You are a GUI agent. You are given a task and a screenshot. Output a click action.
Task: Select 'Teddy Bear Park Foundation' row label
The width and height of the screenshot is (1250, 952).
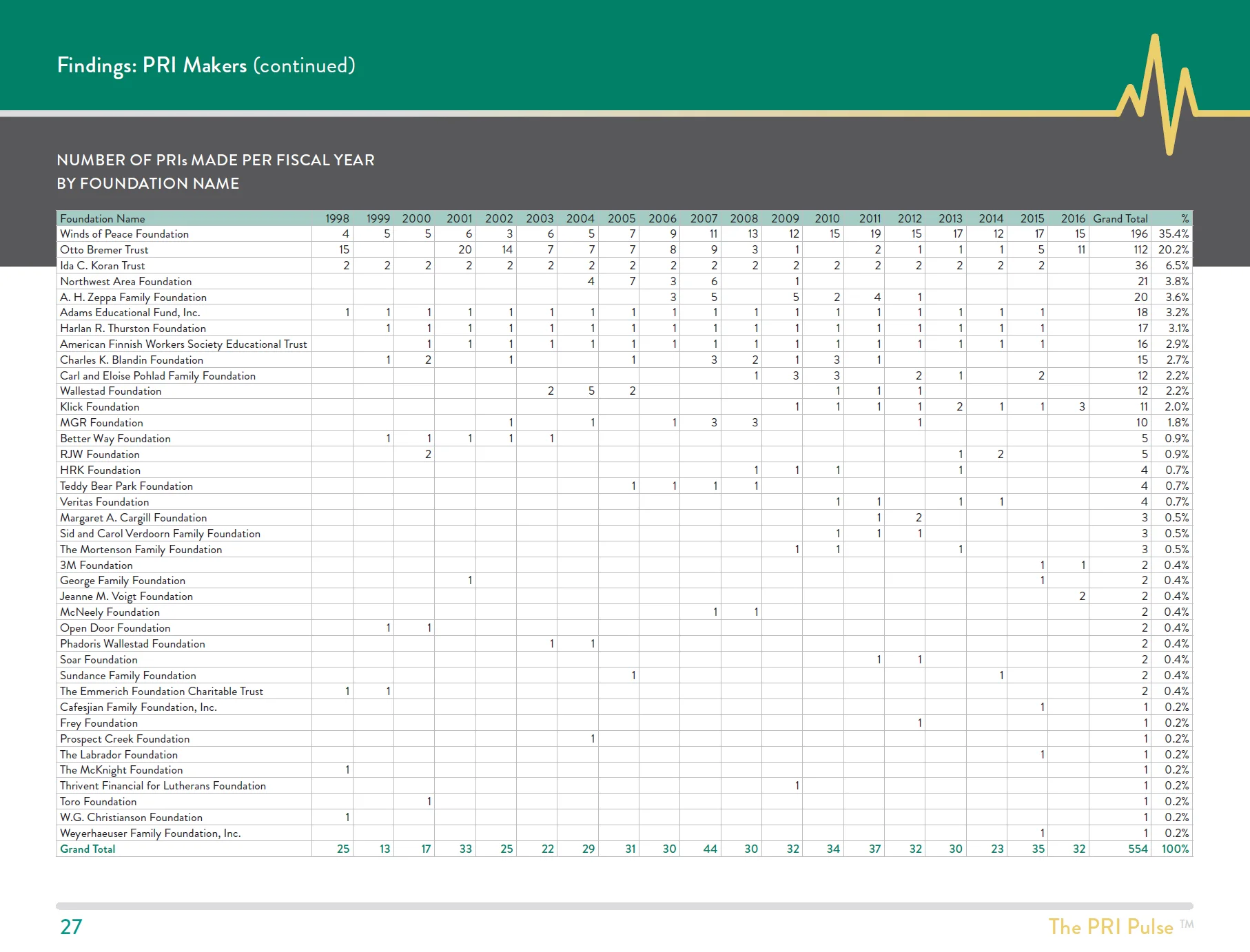click(x=126, y=486)
